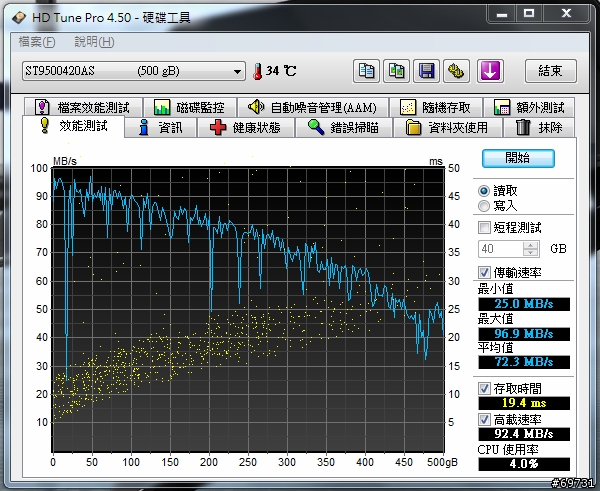Switch to the 檔案效能測試 tab
600x491 pixels.
83,107
